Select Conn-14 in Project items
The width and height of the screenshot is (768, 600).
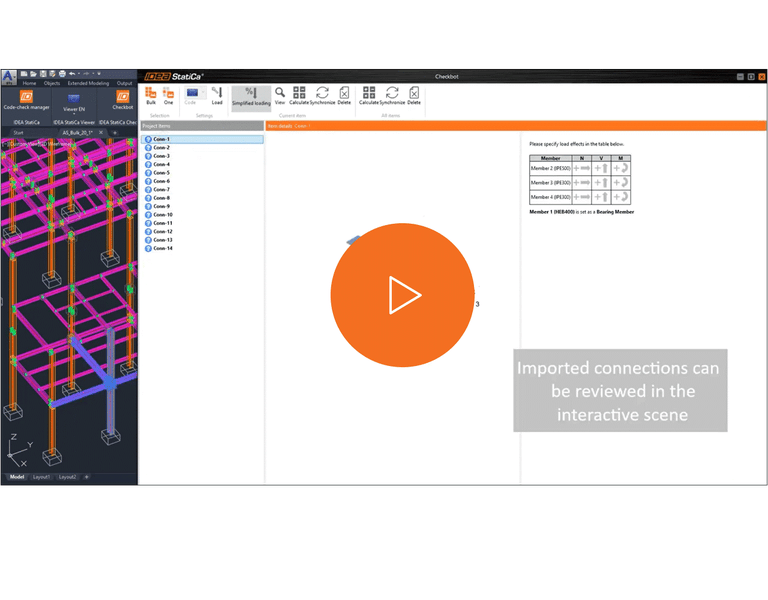coord(159,248)
